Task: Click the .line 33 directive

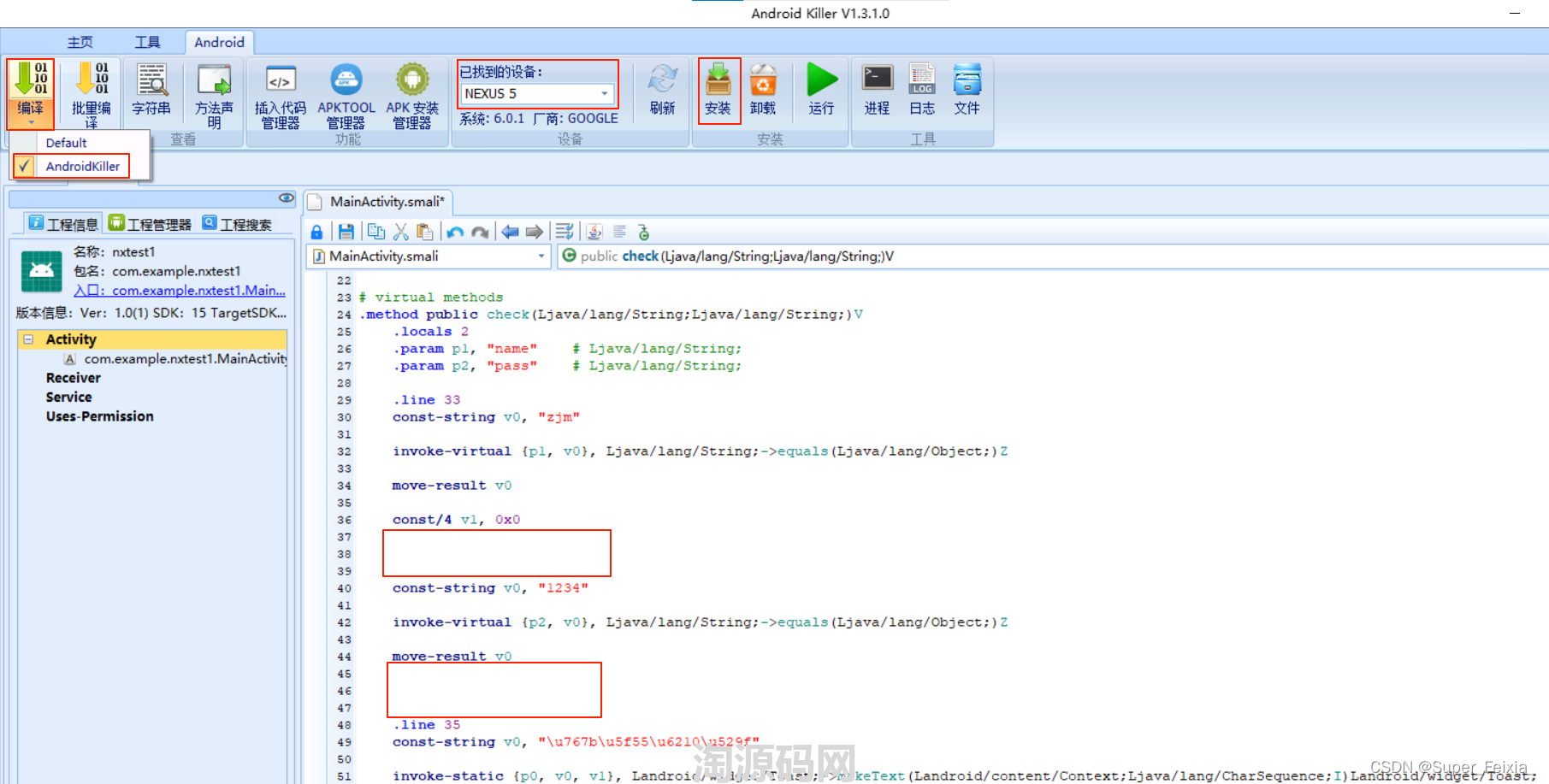Action: point(426,400)
